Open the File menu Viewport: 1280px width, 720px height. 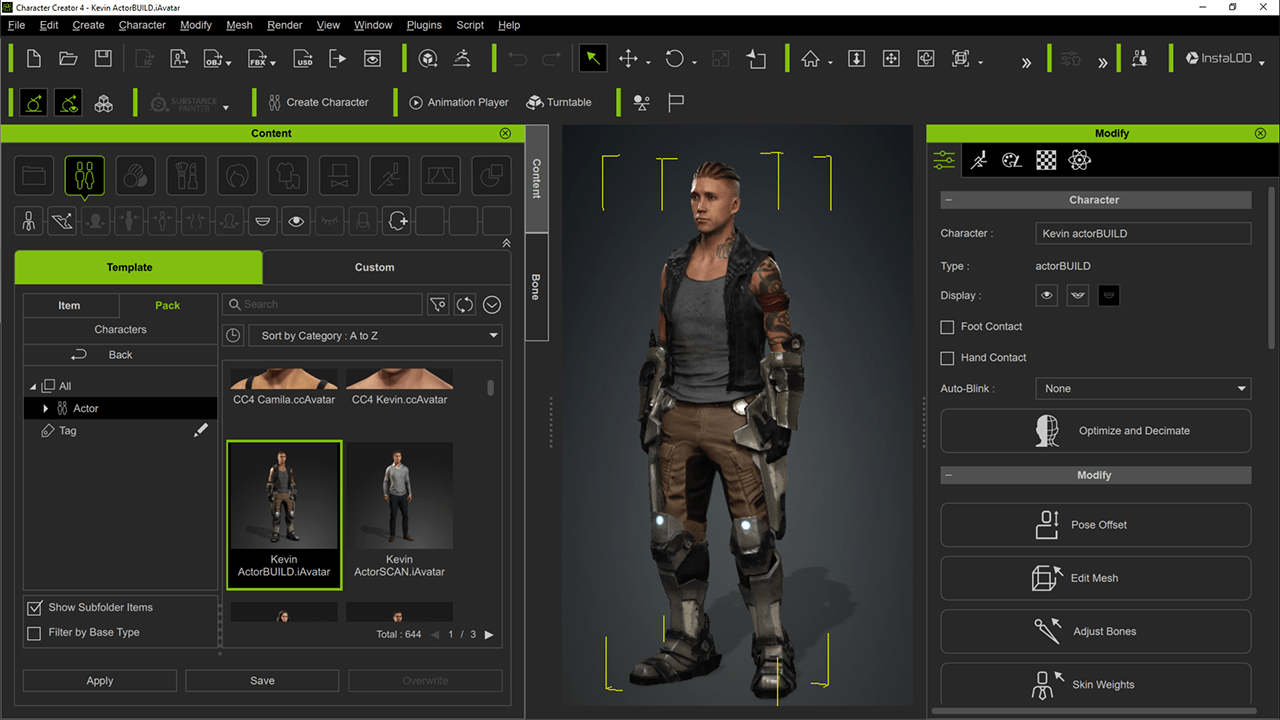coord(16,25)
